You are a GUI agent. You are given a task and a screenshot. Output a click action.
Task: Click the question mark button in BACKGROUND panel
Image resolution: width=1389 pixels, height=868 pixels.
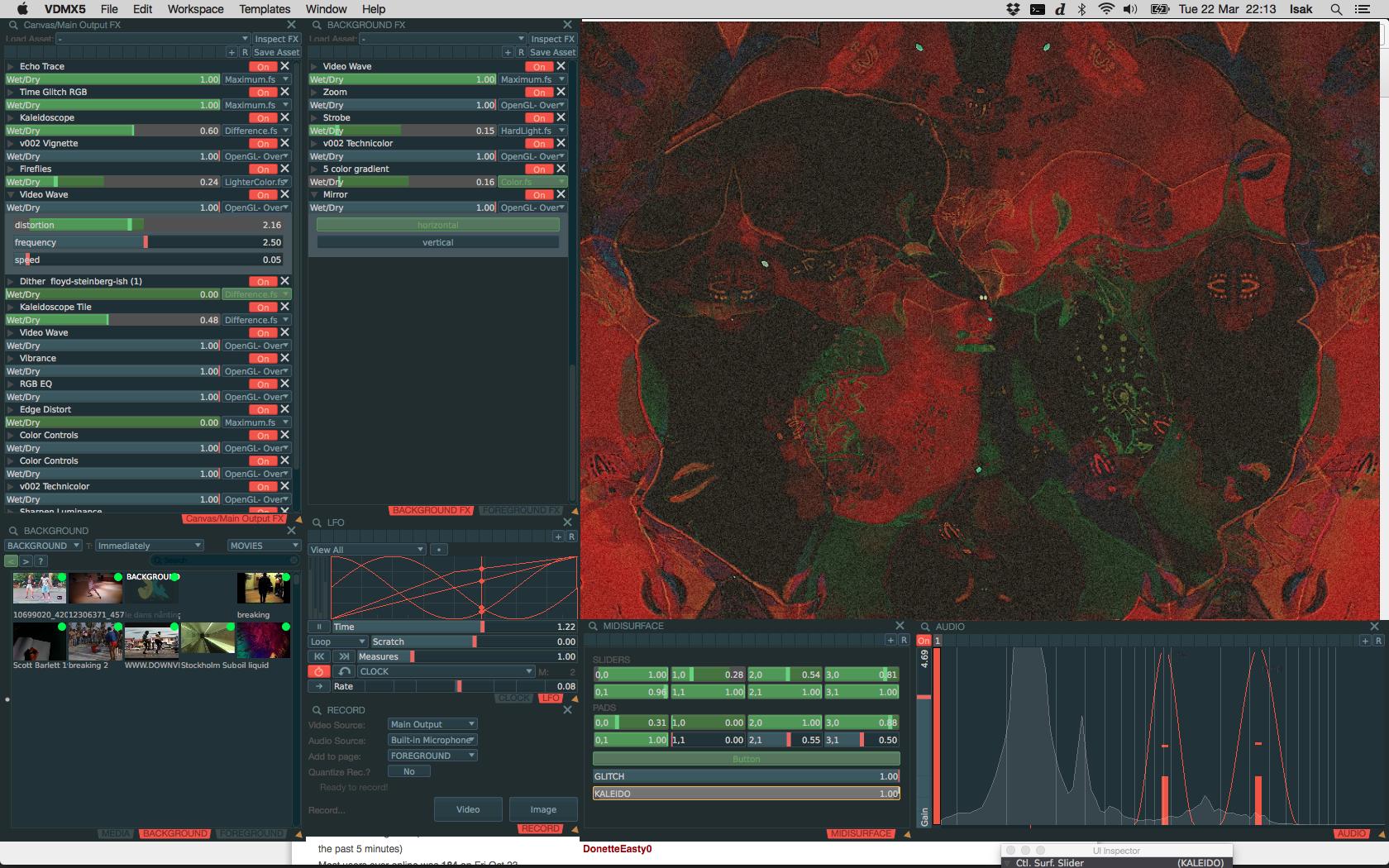pos(41,561)
